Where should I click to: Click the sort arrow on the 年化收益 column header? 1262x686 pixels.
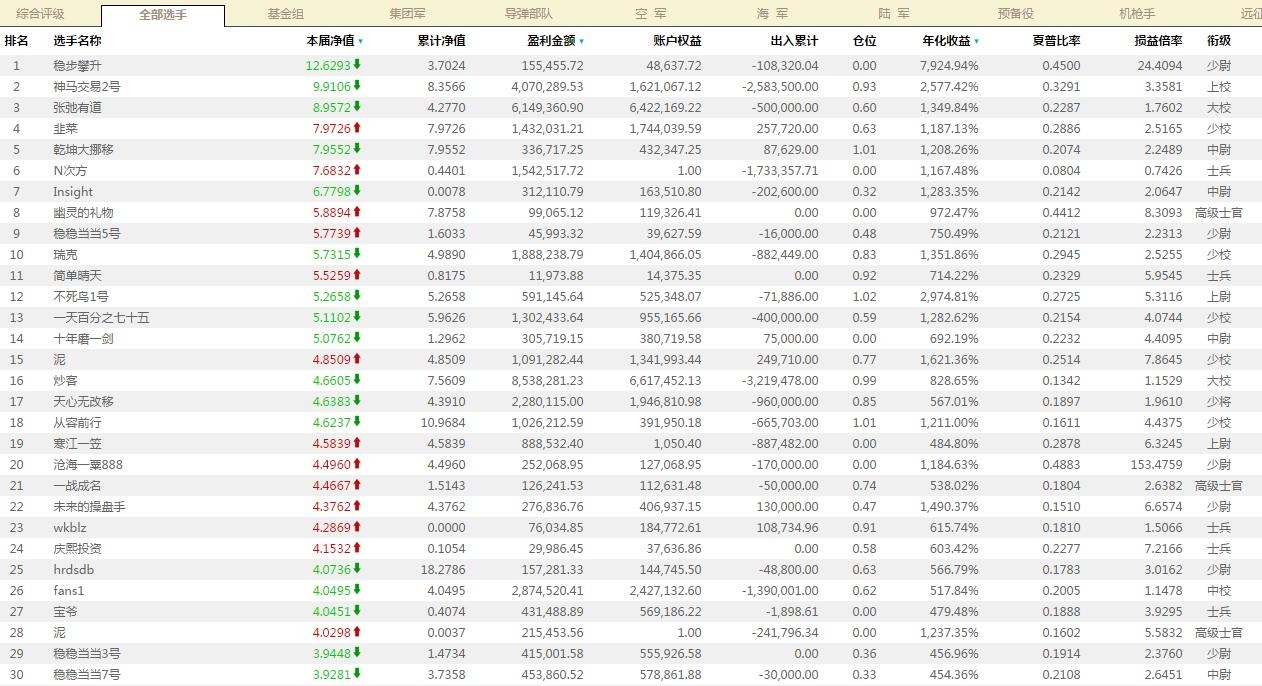976,42
